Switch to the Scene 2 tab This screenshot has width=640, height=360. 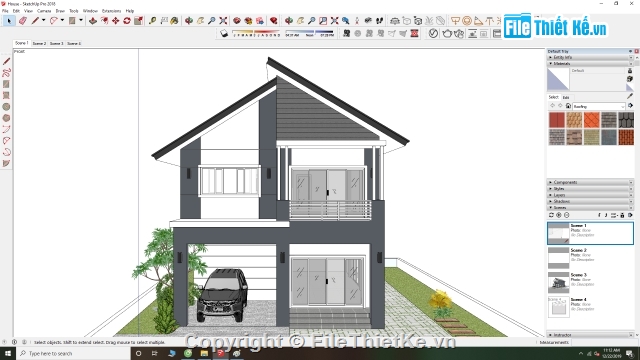coord(39,43)
